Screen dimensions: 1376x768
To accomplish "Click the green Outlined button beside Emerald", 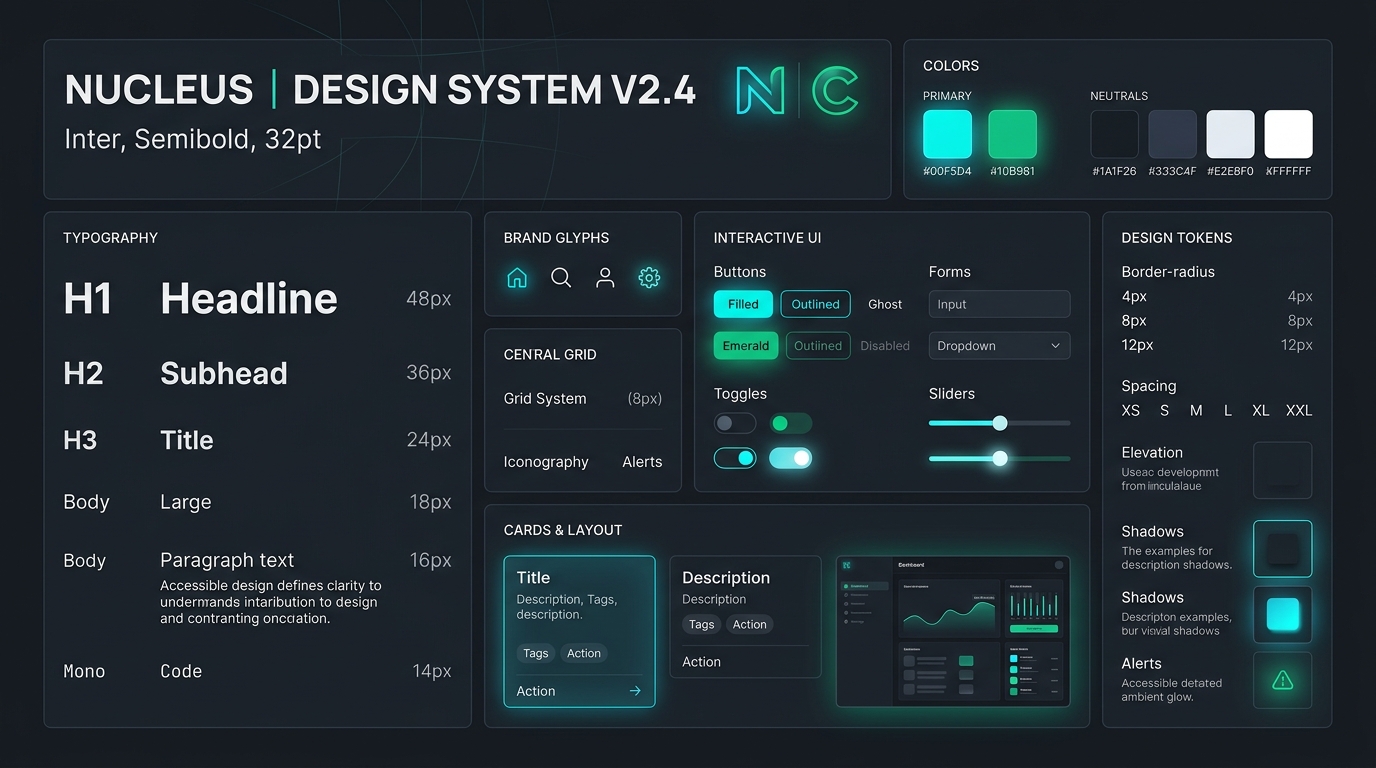I will click(x=818, y=346).
